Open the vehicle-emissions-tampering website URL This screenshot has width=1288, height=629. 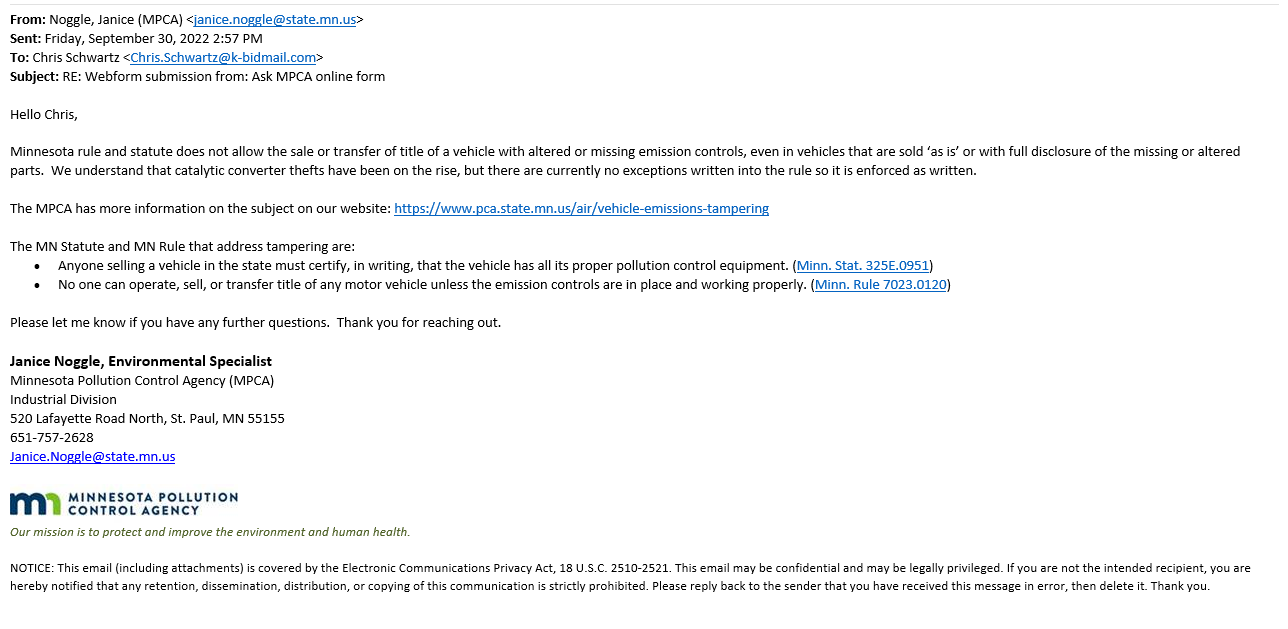(581, 209)
